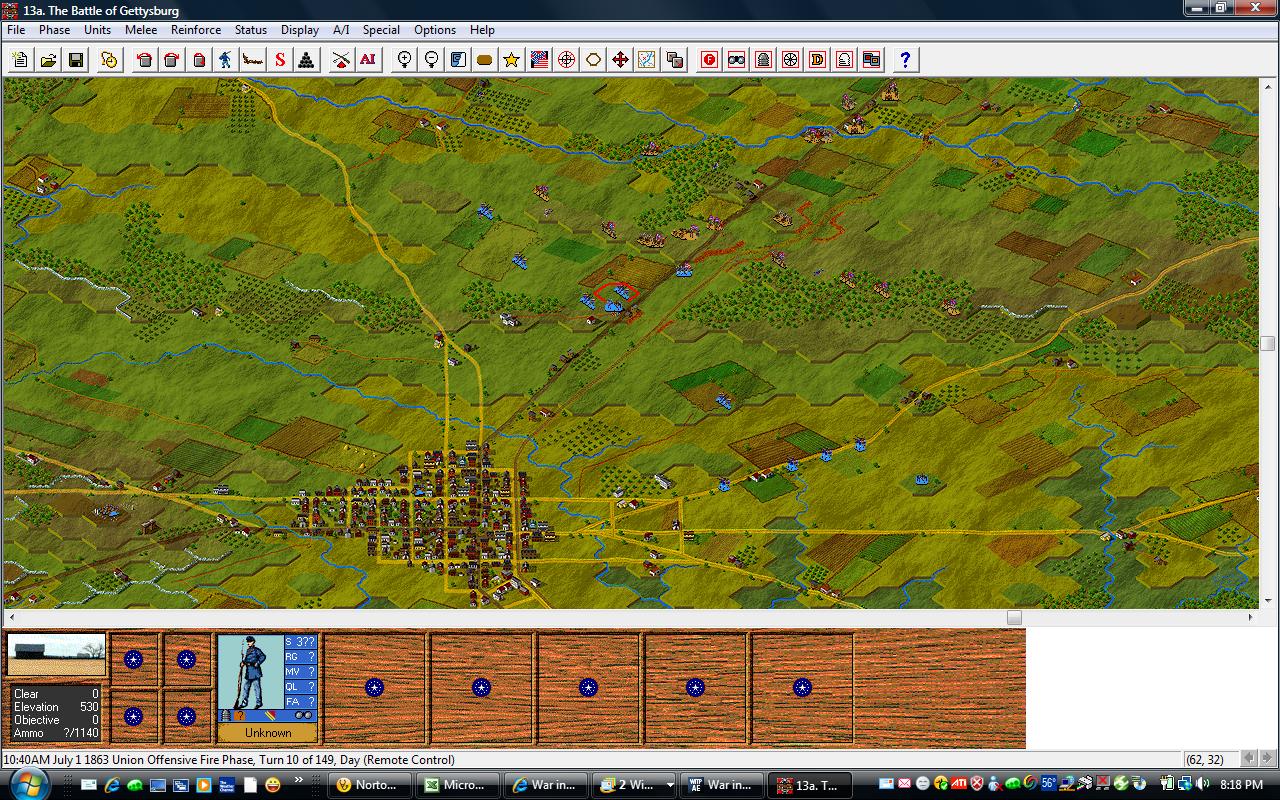Click the next phase clock icon
The image size is (1280, 800).
pos(109,60)
